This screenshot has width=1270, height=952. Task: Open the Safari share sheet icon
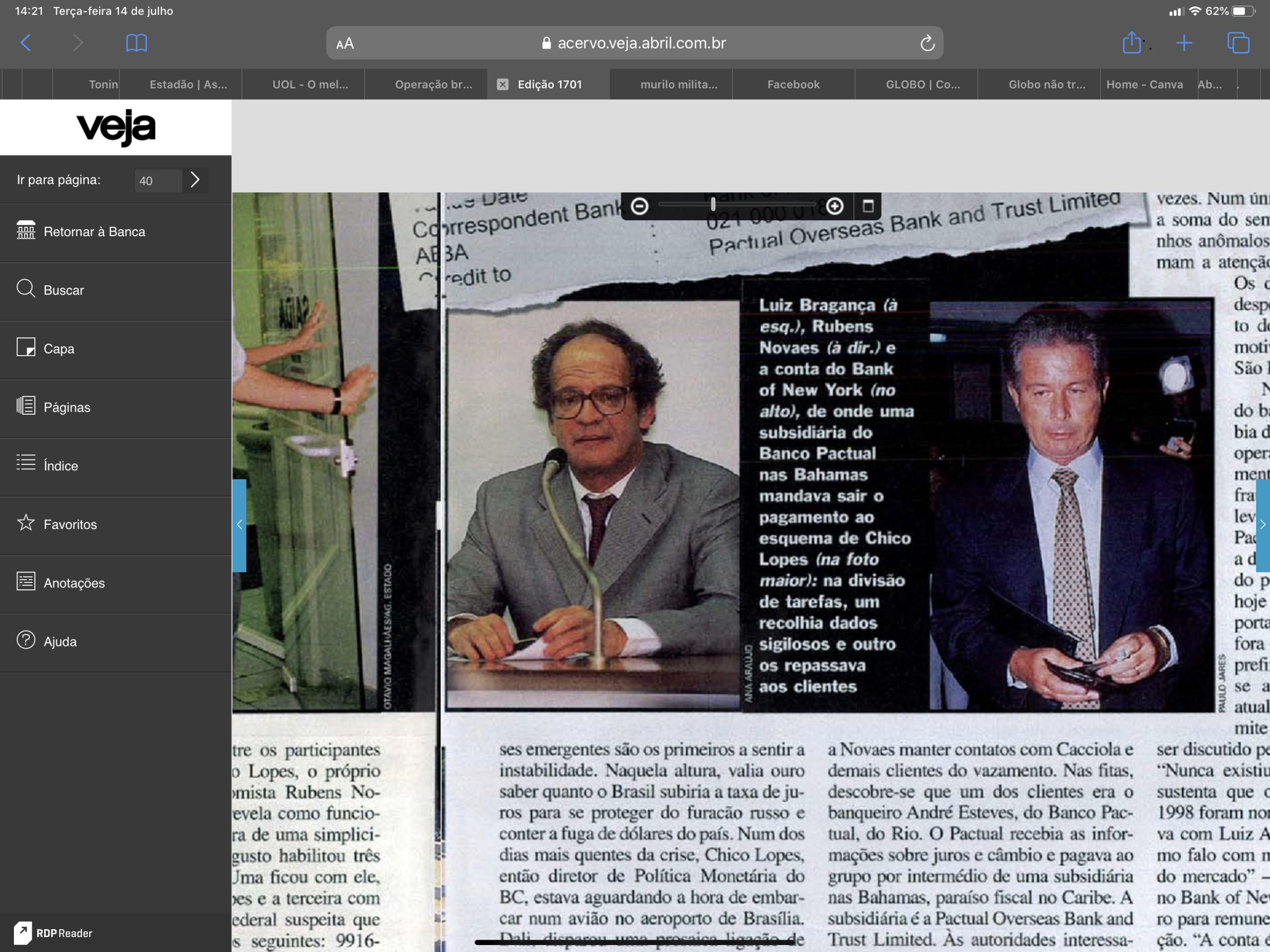[1132, 43]
